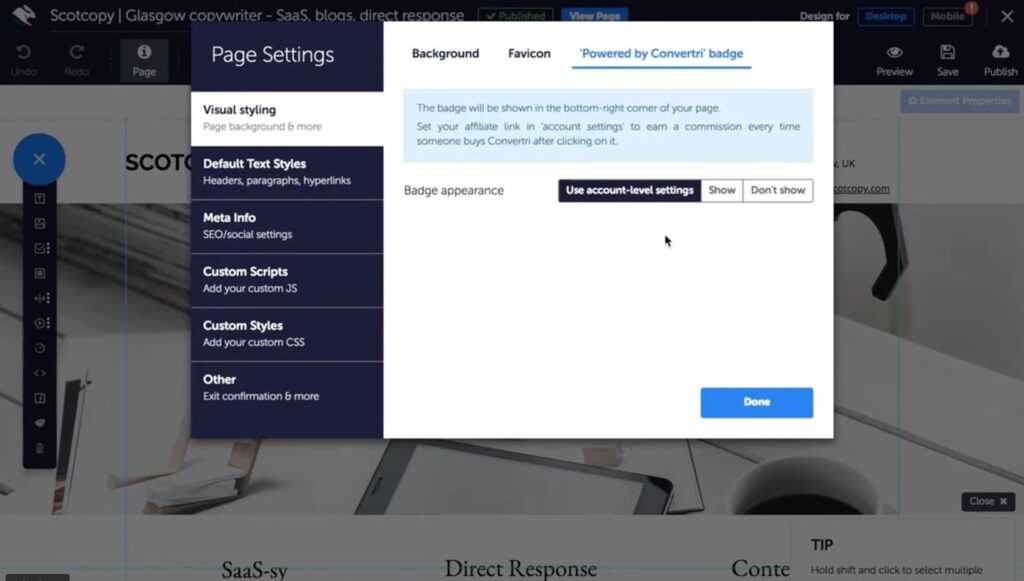Switch to the Background tab
1024x581 pixels.
pyautogui.click(x=445, y=54)
